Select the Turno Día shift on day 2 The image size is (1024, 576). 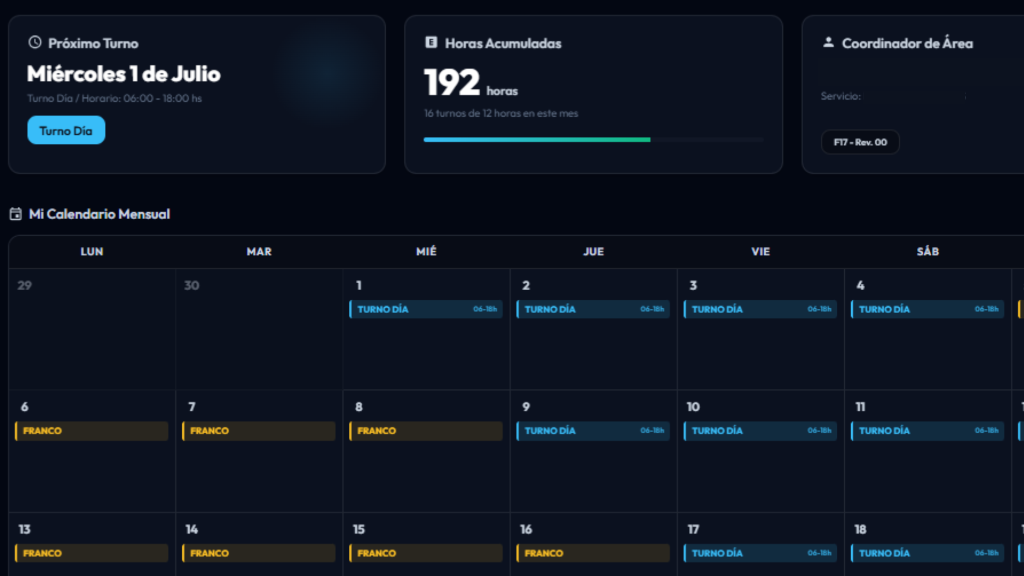pos(593,309)
